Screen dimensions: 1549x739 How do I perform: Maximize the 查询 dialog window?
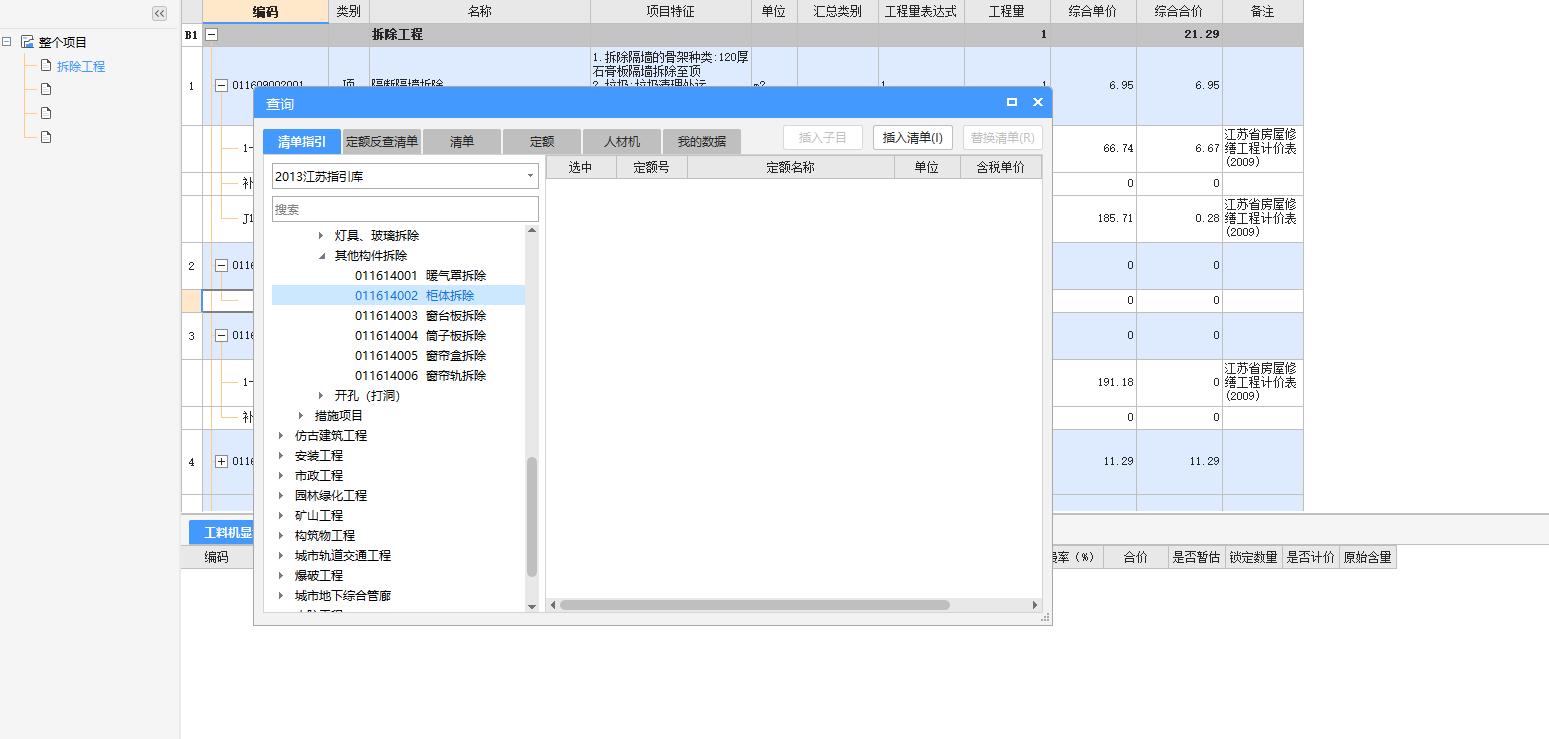[1012, 102]
